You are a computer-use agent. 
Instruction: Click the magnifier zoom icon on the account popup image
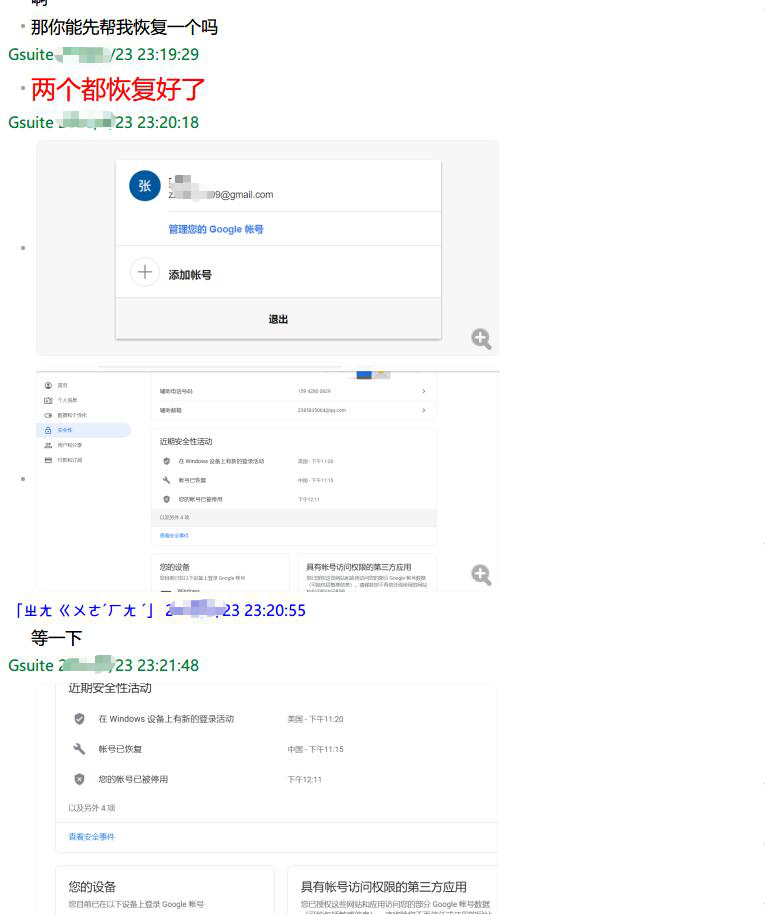481,338
